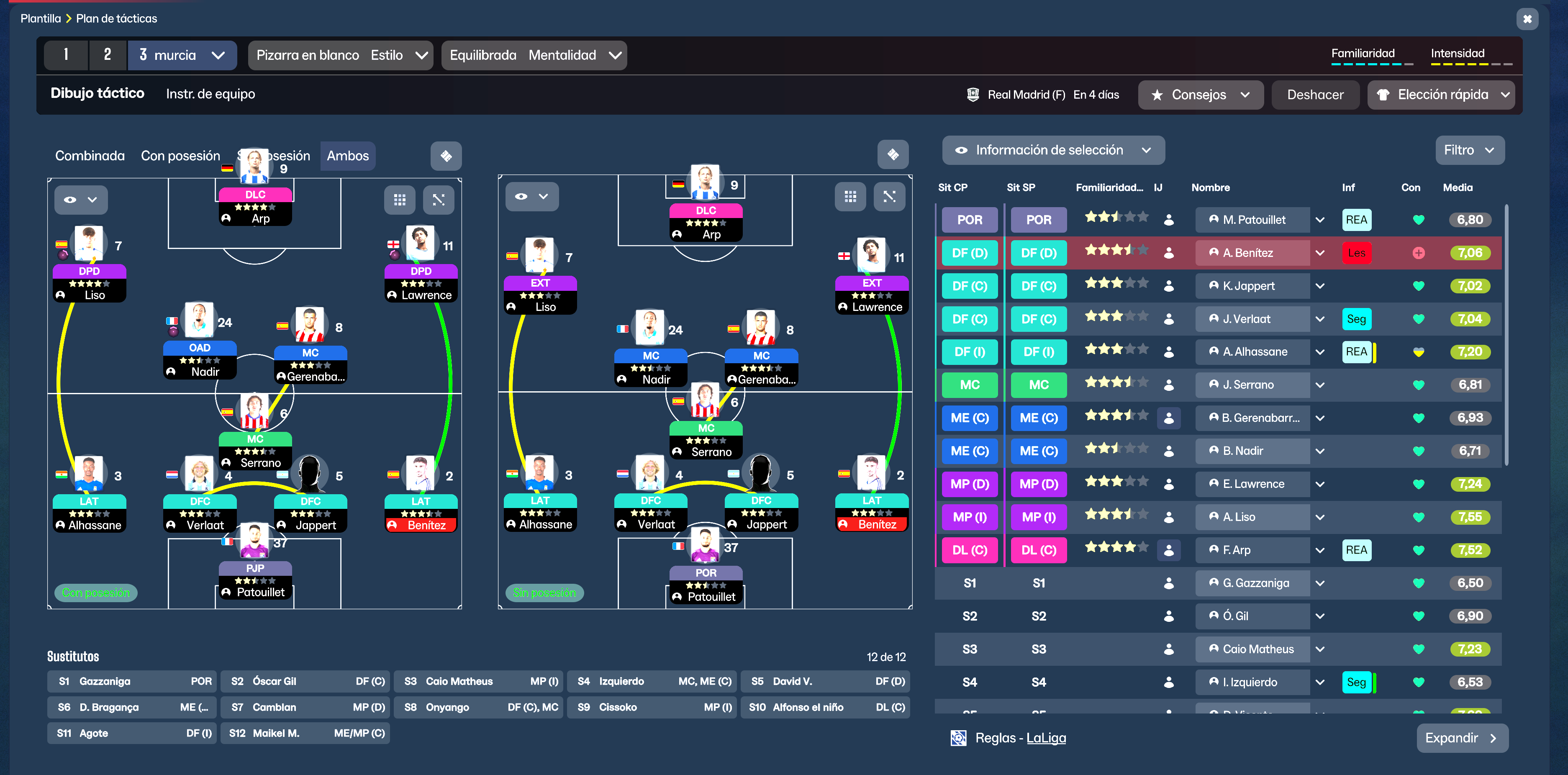Viewport: 1568px width, 775px height.
Task: Select substitute S10 Alfonso el niño
Action: point(825,708)
